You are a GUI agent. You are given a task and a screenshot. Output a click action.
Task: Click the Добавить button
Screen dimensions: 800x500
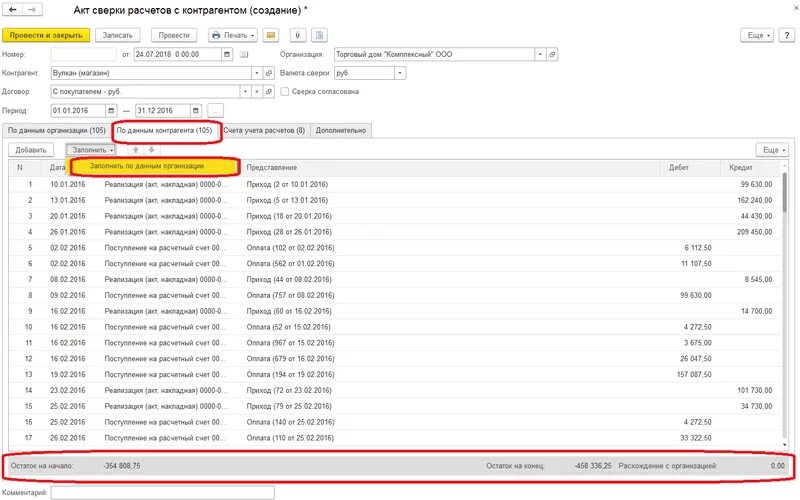click(x=31, y=150)
